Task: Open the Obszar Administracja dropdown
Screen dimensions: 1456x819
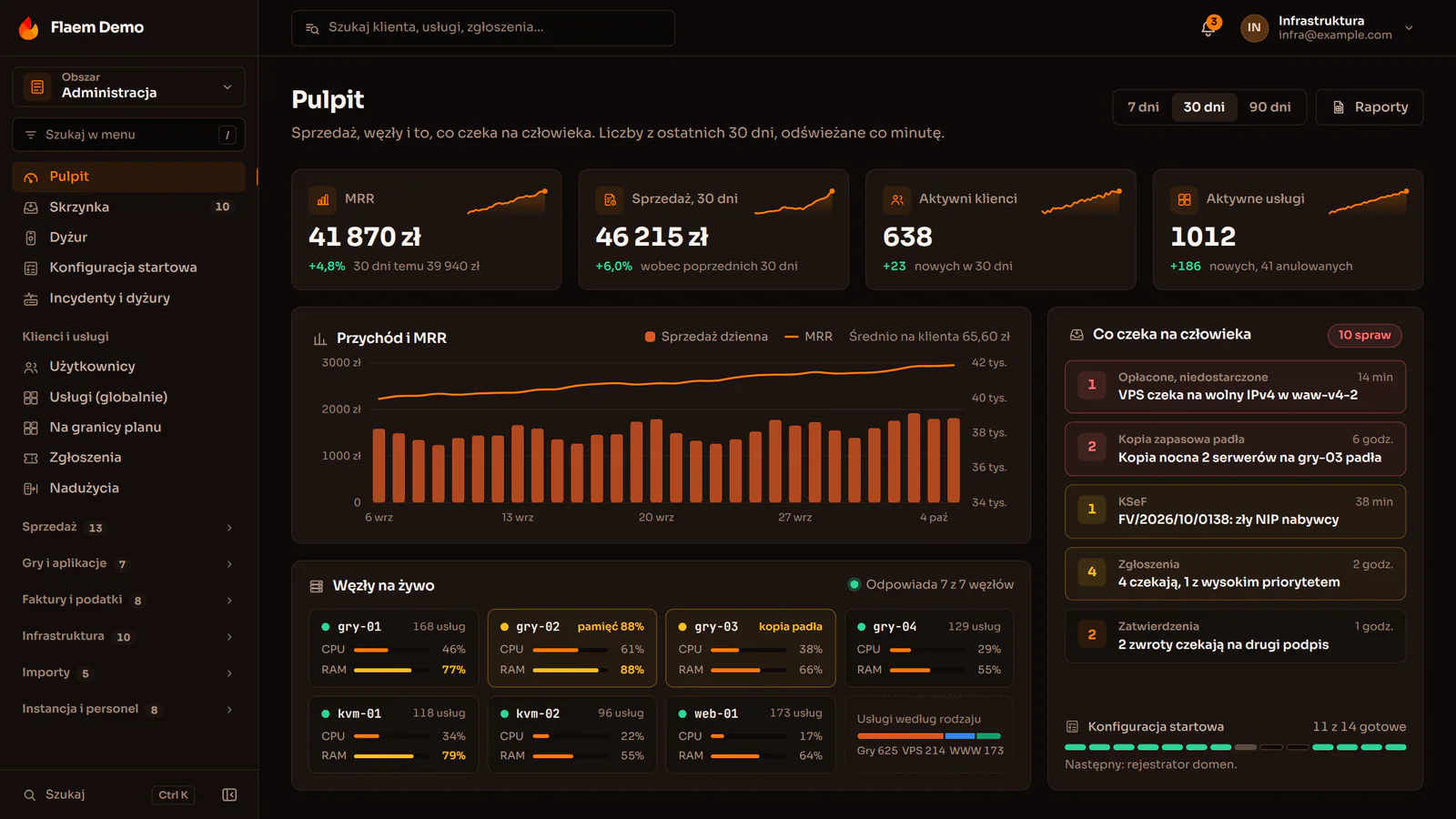Action: tap(128, 86)
